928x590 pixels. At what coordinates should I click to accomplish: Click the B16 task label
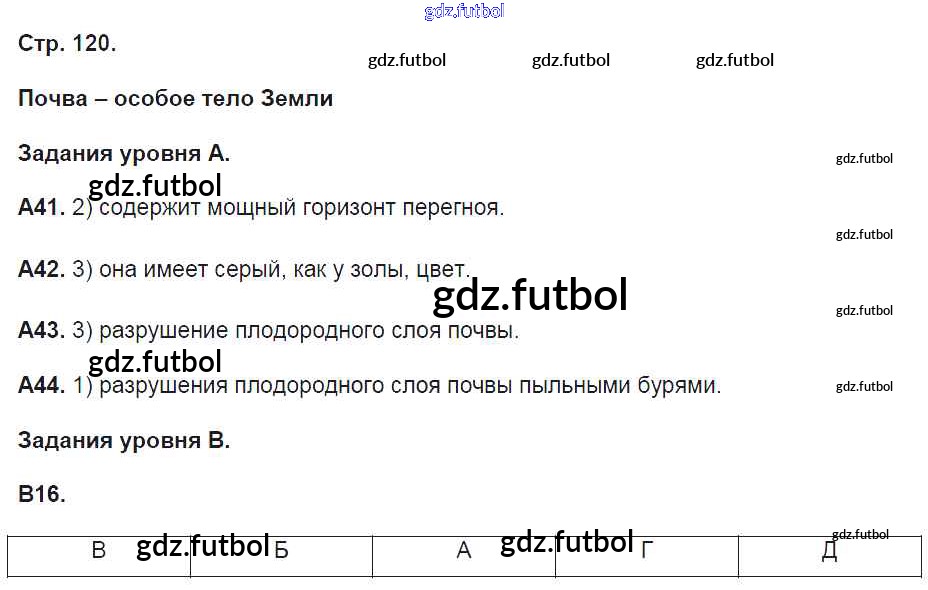tap(42, 495)
